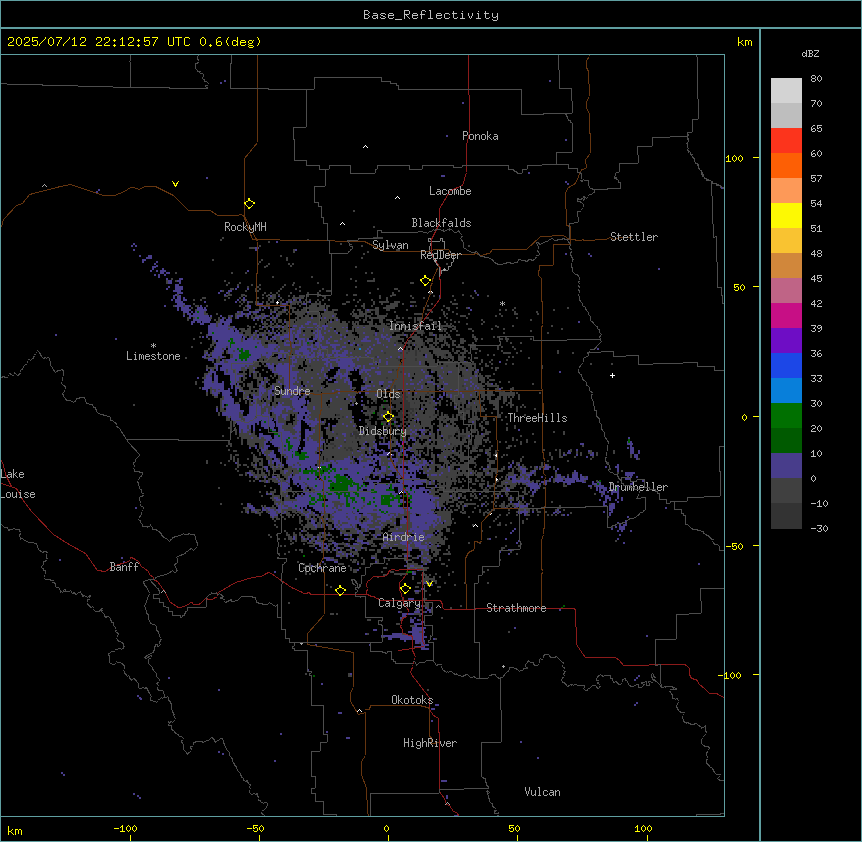The image size is (862, 842).
Task: Select the light blue 33 dBZ legend swatch
Action: click(786, 391)
